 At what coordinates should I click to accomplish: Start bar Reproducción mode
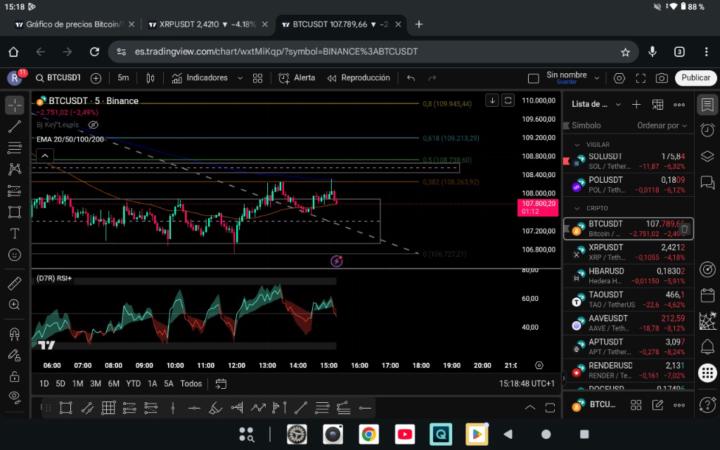coord(357,77)
